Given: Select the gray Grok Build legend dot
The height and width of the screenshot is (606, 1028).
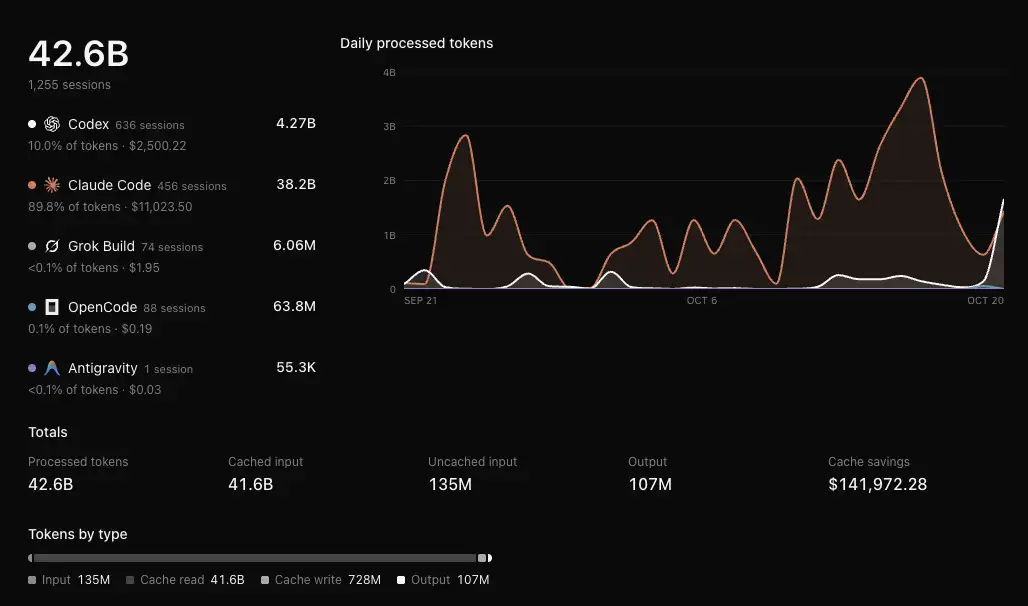Looking at the screenshot, I should [32, 246].
